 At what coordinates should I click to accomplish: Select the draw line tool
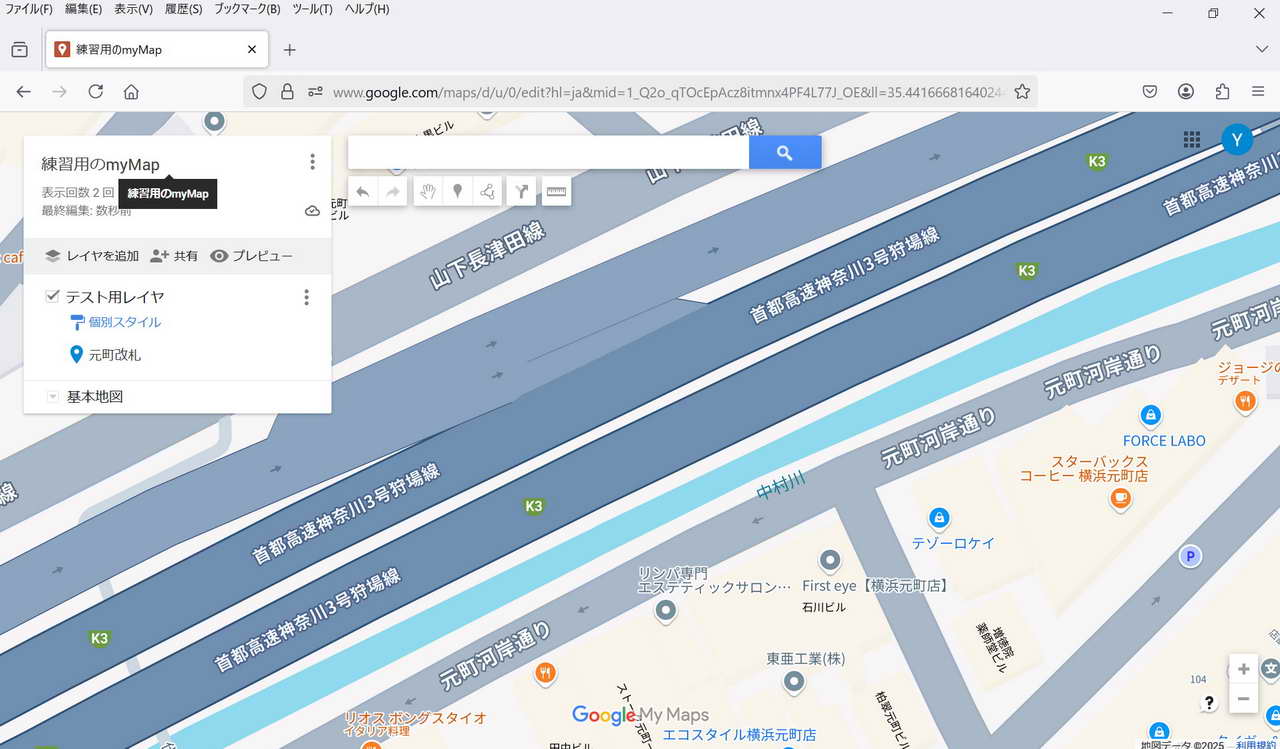(487, 191)
